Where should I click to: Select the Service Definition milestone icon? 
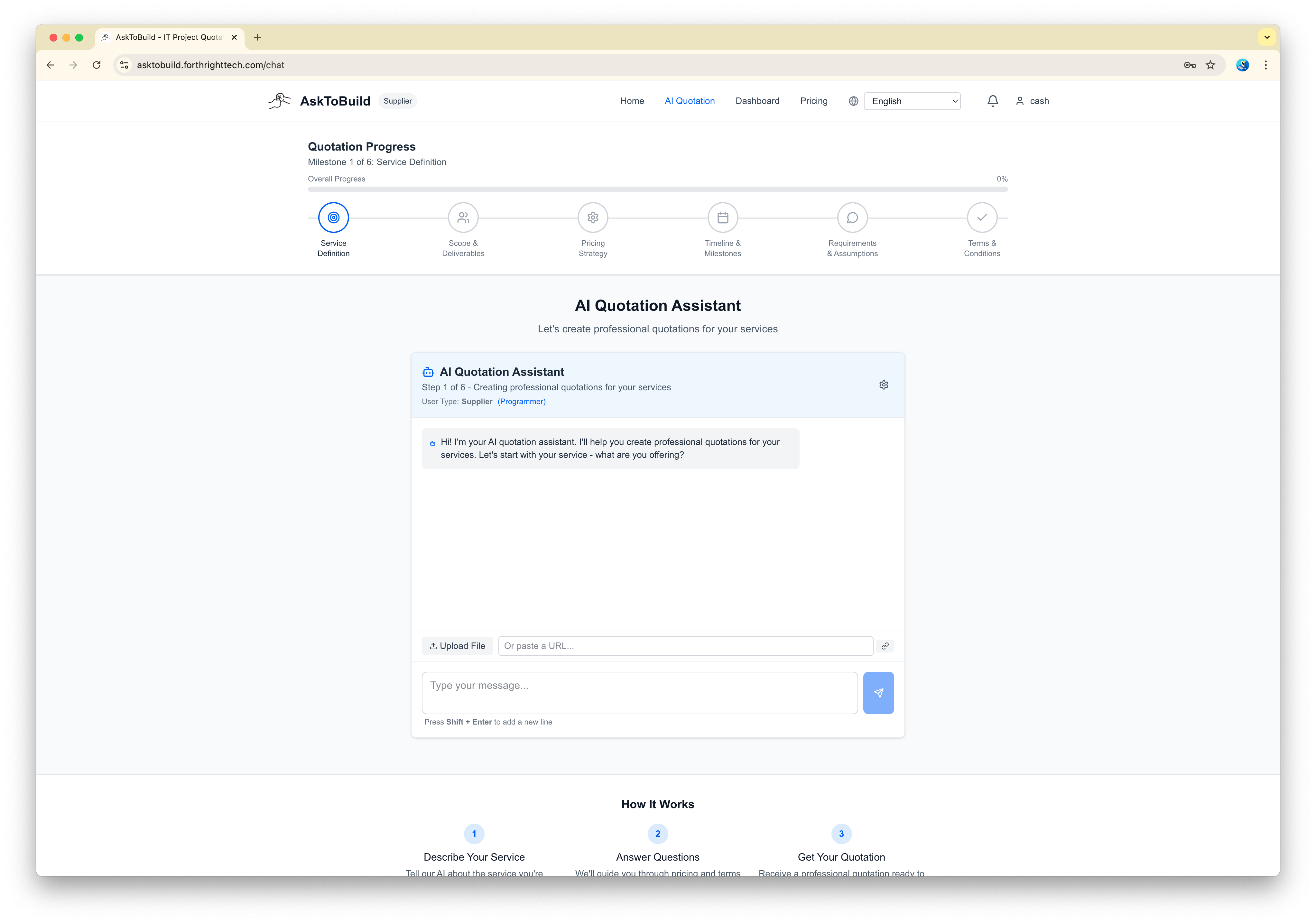[x=334, y=218]
